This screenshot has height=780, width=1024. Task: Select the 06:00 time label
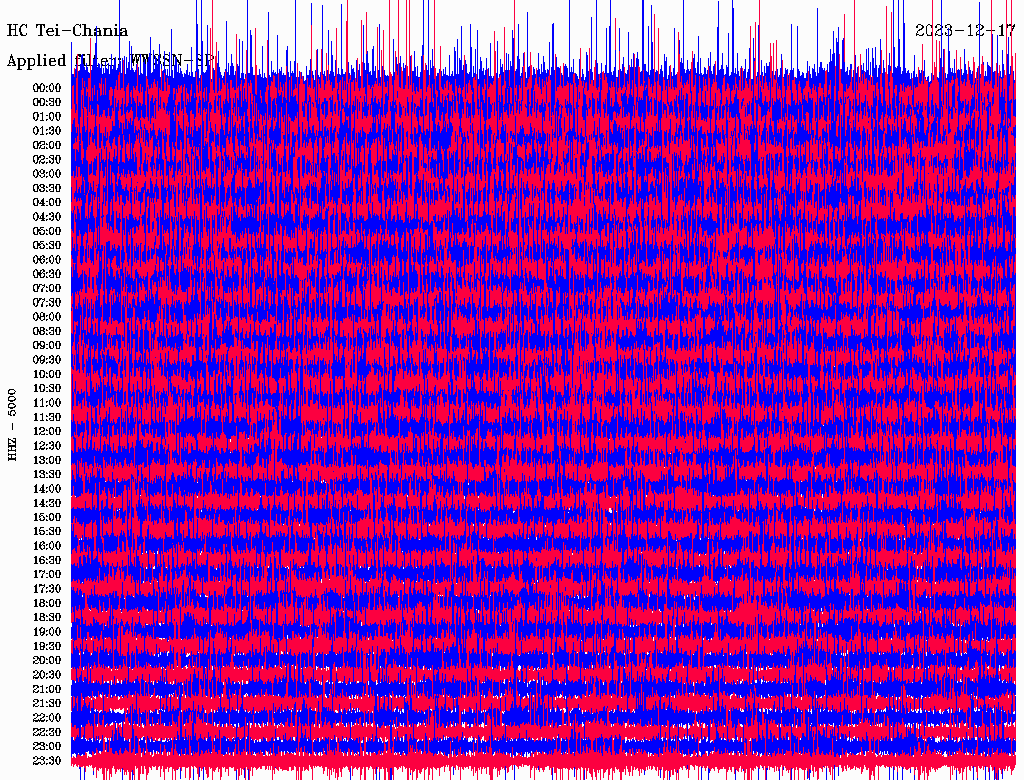coord(47,259)
